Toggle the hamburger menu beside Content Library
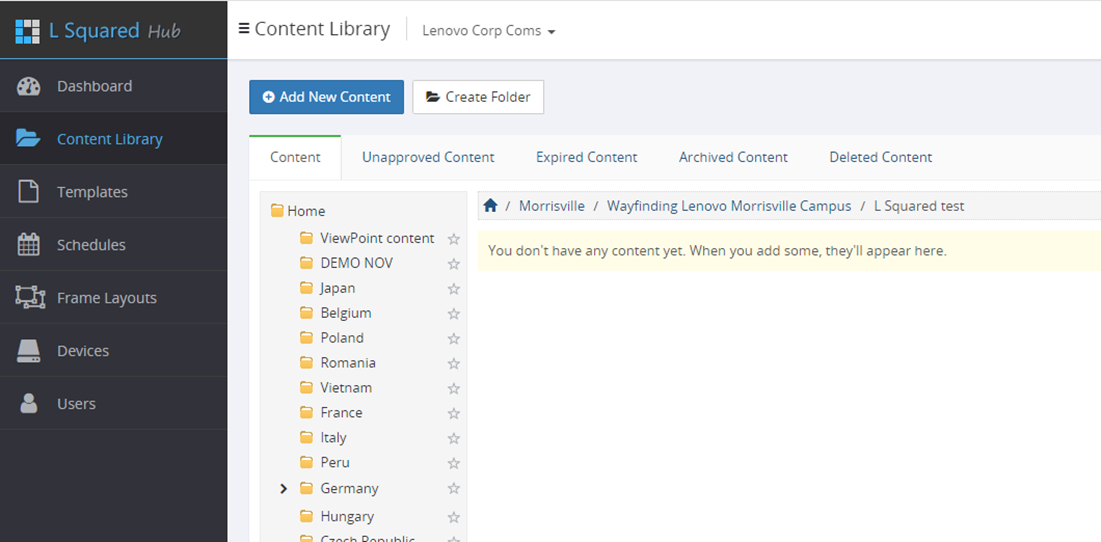This screenshot has width=1101, height=542. point(244,29)
